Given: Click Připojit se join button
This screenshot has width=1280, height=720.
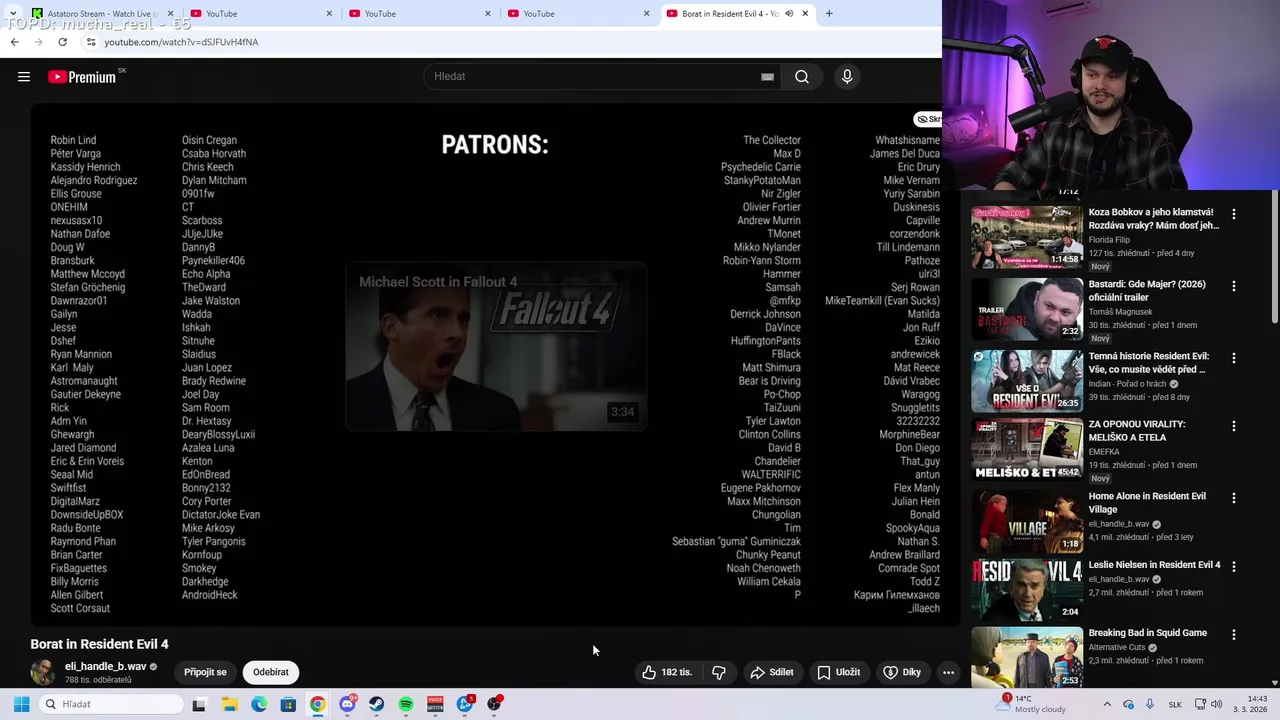Looking at the screenshot, I should (x=205, y=672).
